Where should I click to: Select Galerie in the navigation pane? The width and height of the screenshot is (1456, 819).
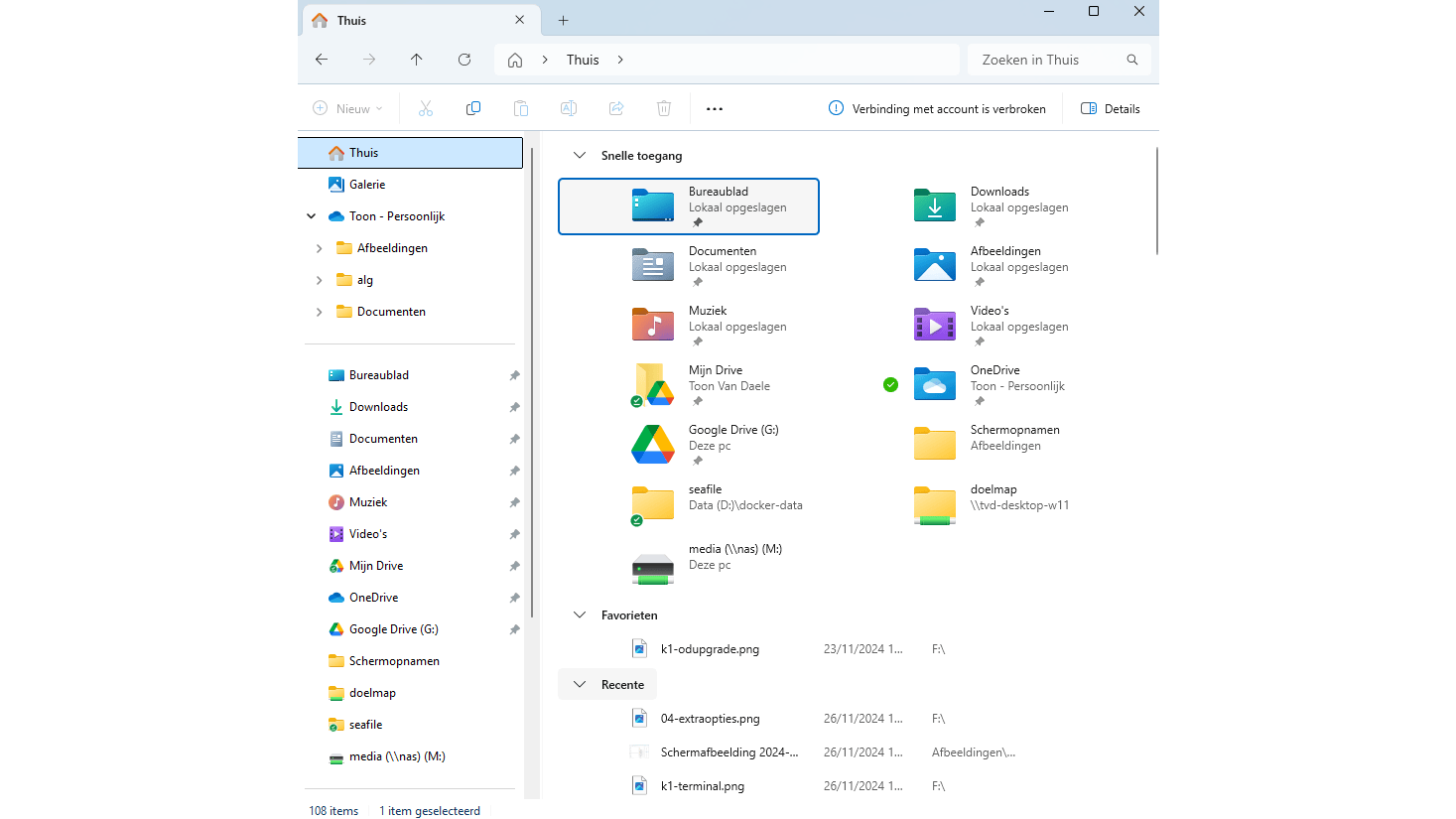(366, 185)
